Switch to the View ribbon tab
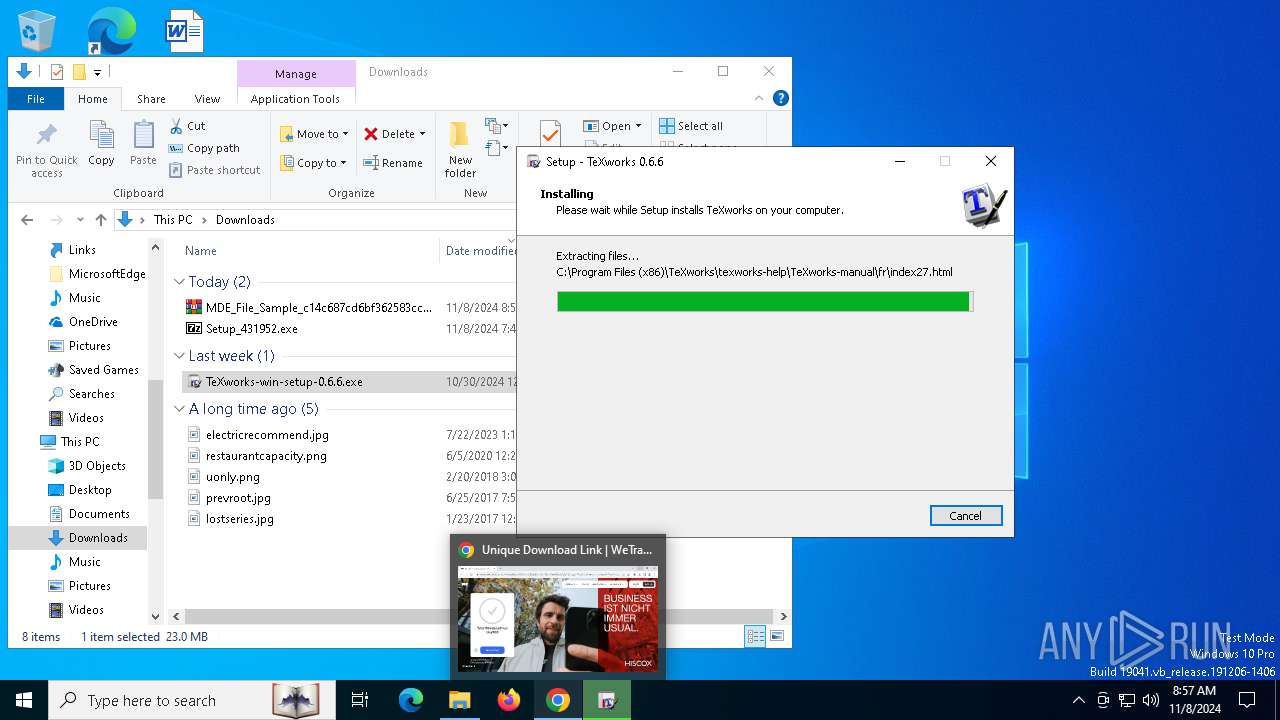Viewport: 1280px width, 720px height. (207, 99)
